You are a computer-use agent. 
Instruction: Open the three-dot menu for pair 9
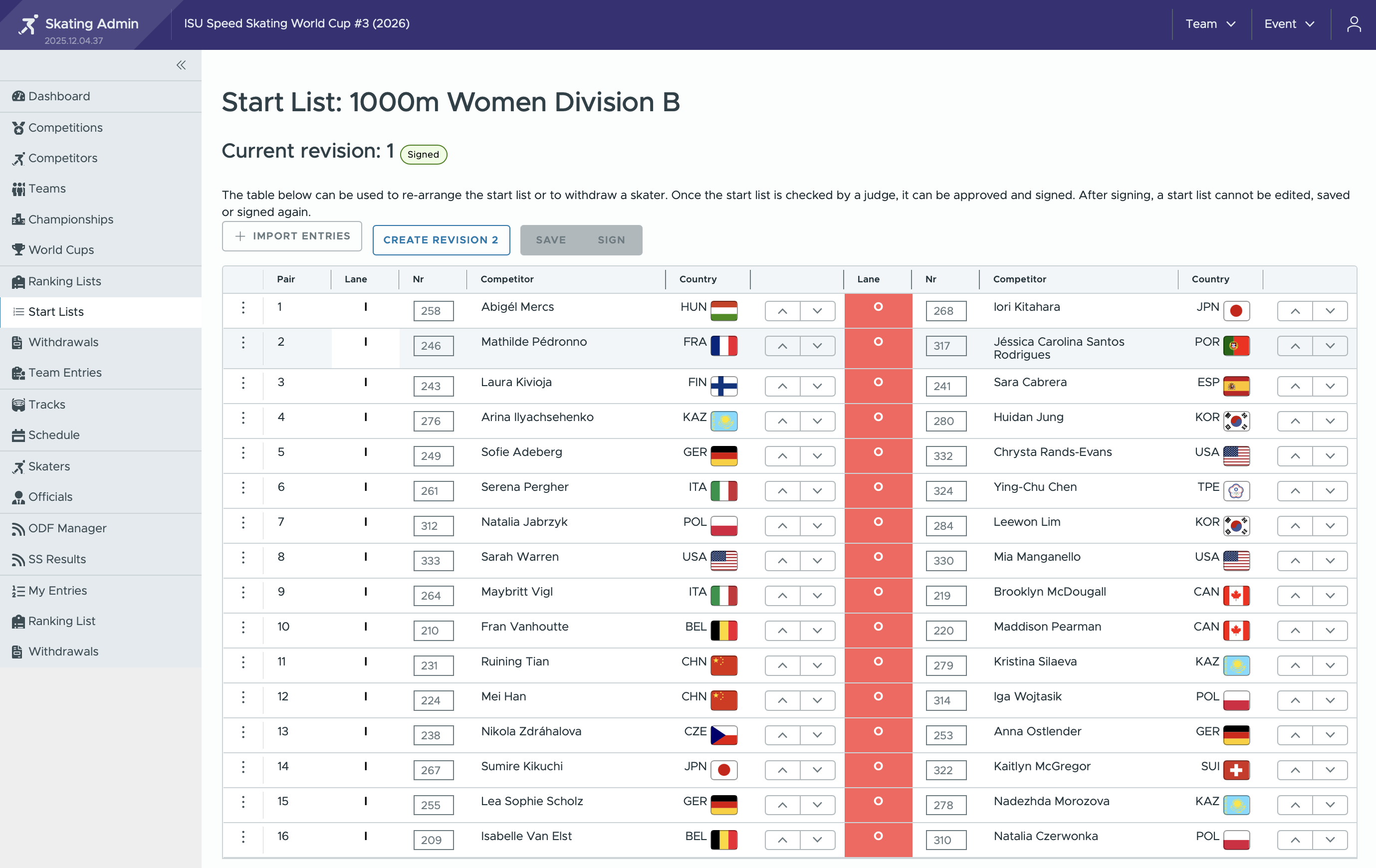(243, 593)
